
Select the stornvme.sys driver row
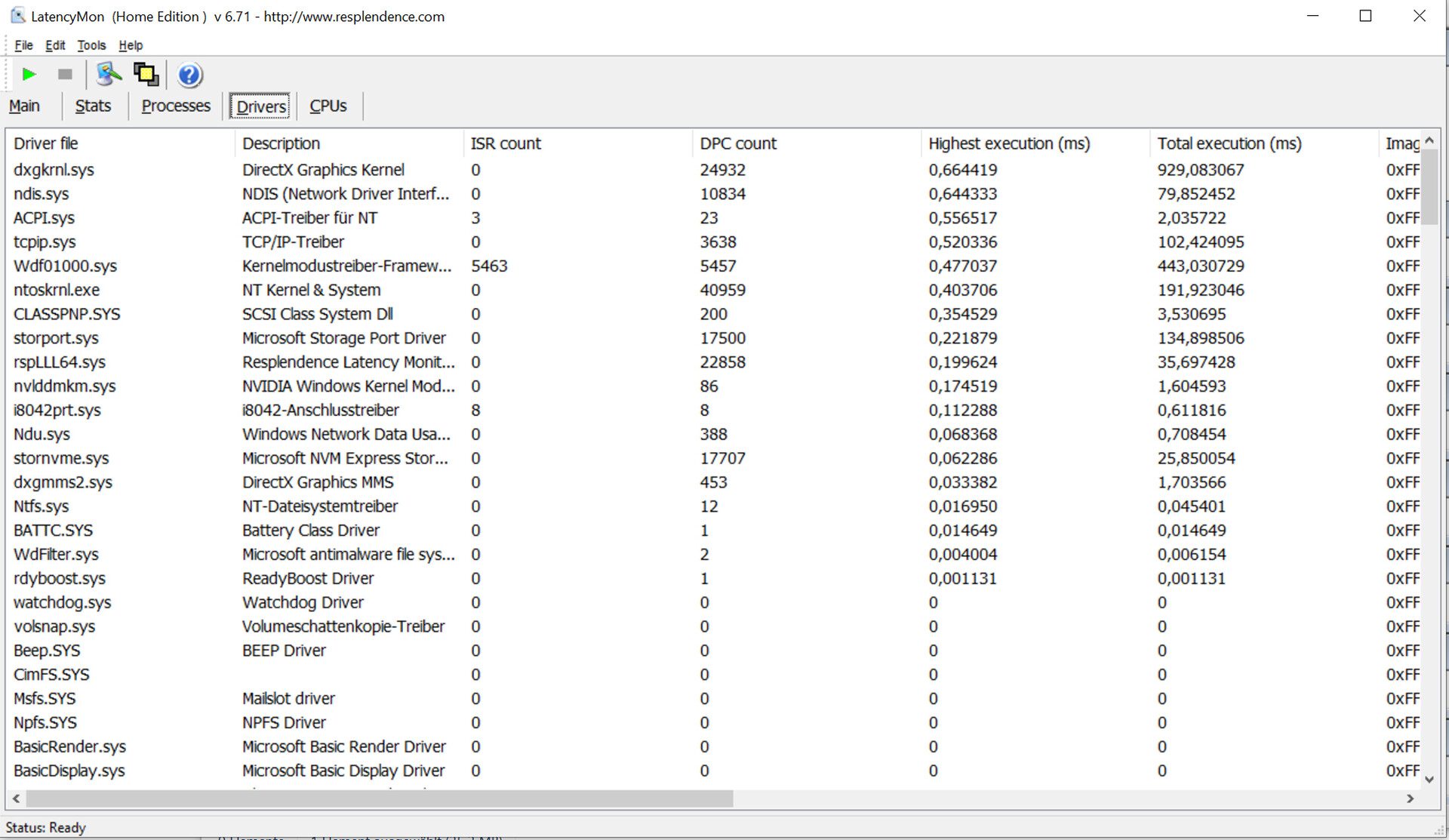point(714,458)
